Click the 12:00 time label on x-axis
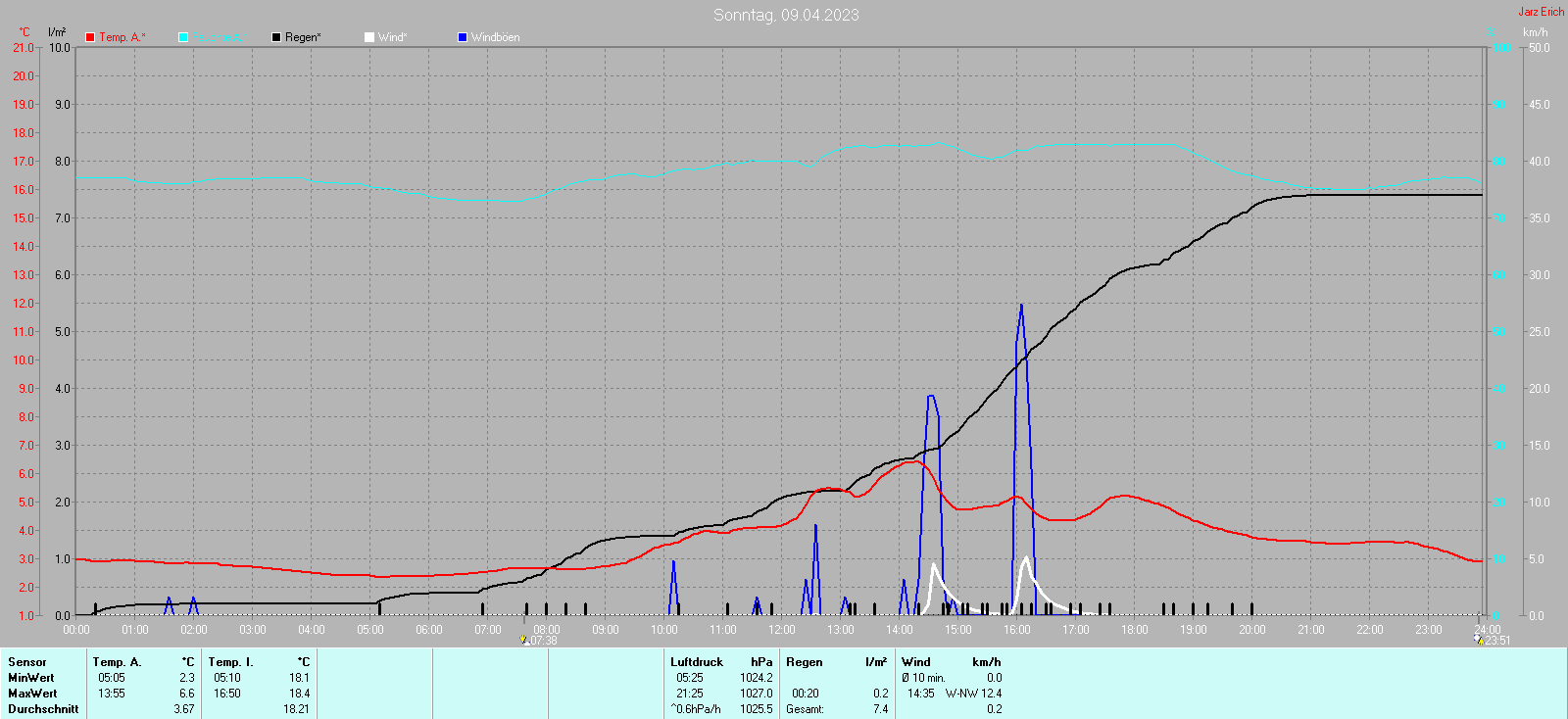 [782, 630]
